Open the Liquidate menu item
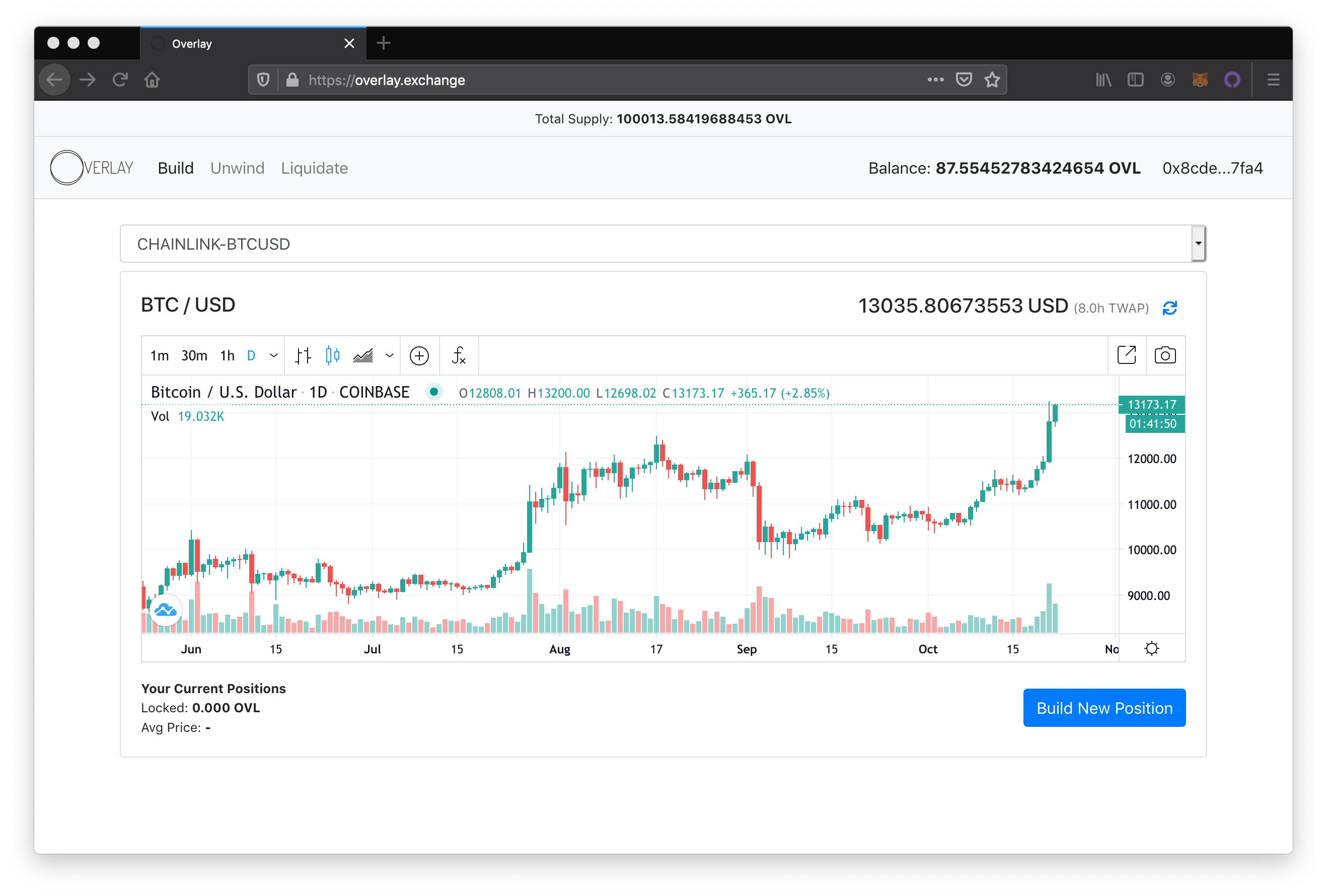This screenshot has height=896, width=1327. coord(314,167)
